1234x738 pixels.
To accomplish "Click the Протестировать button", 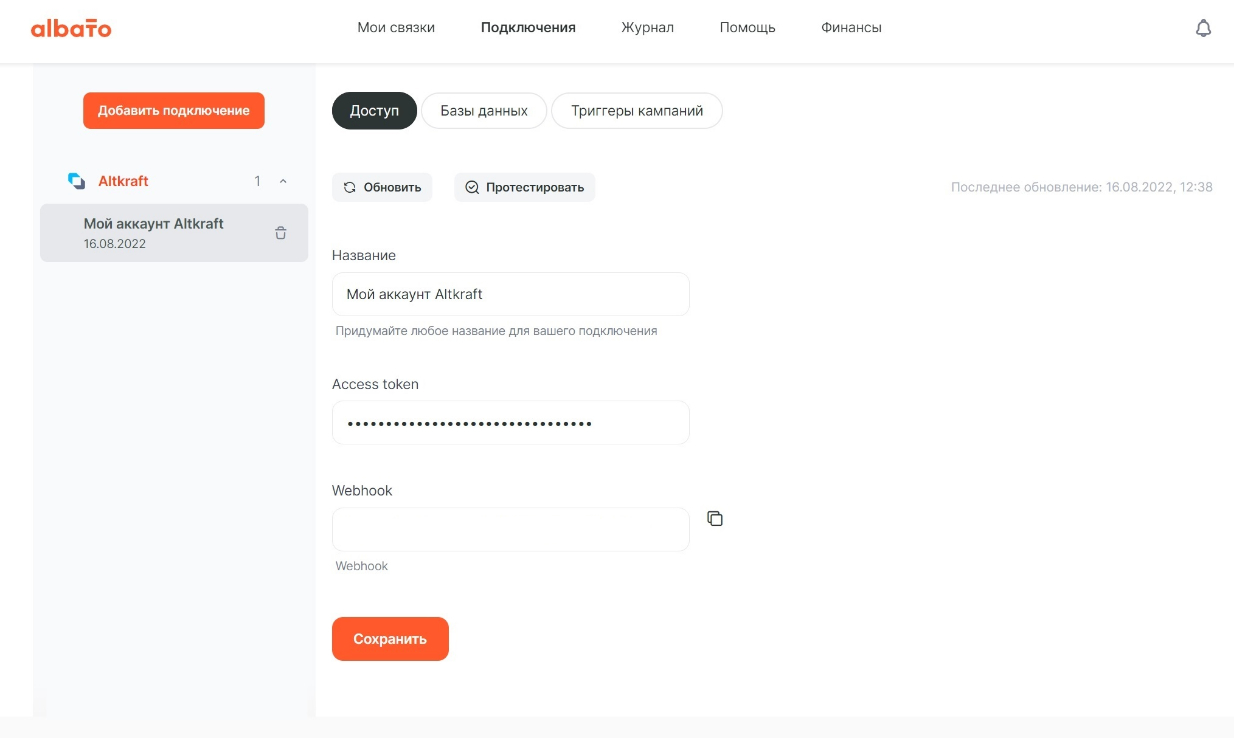I will [x=524, y=187].
